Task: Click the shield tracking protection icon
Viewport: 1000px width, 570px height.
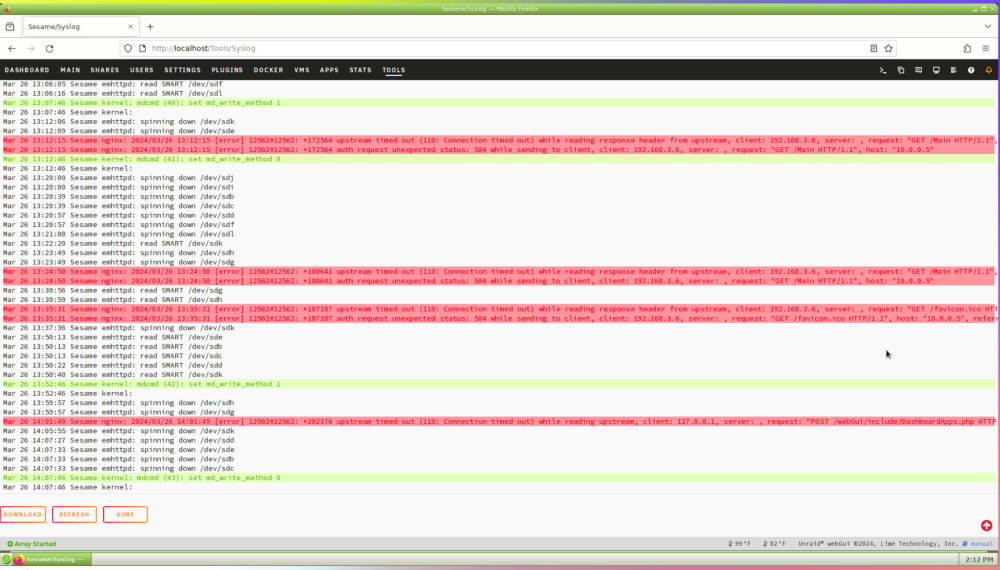Action: coord(128,48)
